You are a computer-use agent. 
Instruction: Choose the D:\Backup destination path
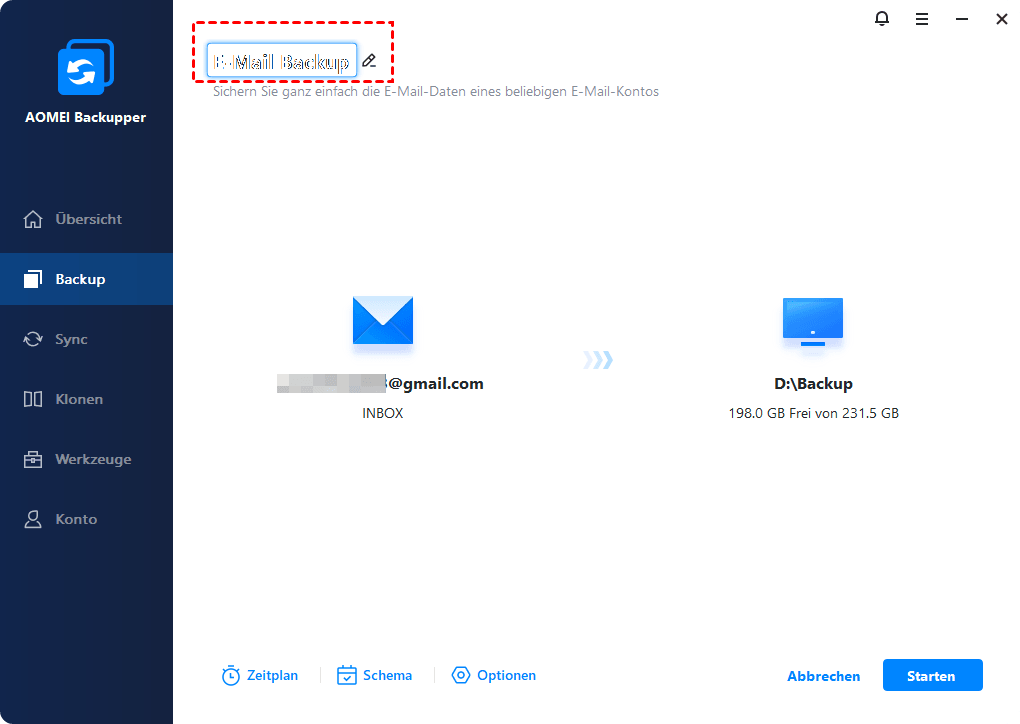813,384
